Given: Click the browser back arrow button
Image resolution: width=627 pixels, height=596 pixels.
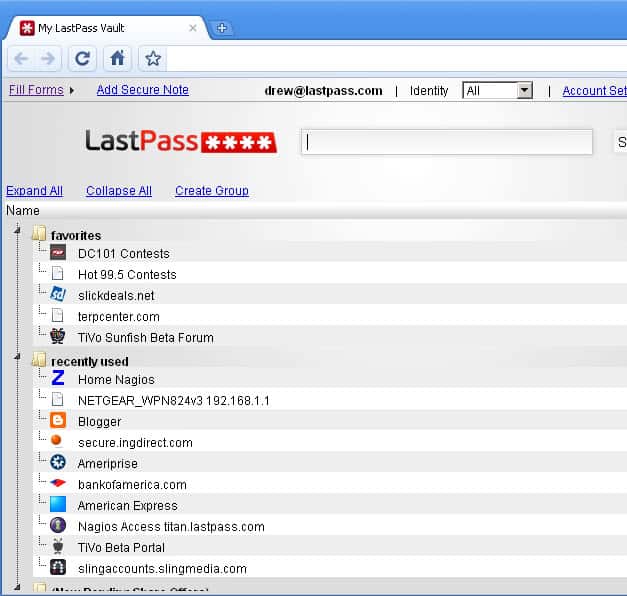Looking at the screenshot, I should click(x=21, y=59).
